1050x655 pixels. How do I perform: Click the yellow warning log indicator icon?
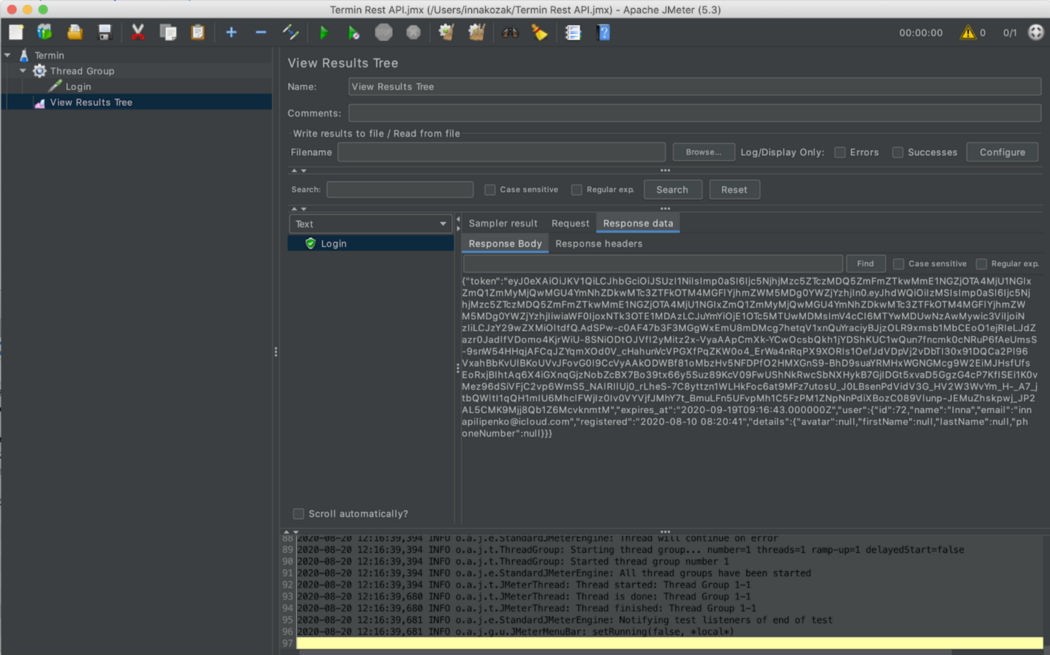967,33
